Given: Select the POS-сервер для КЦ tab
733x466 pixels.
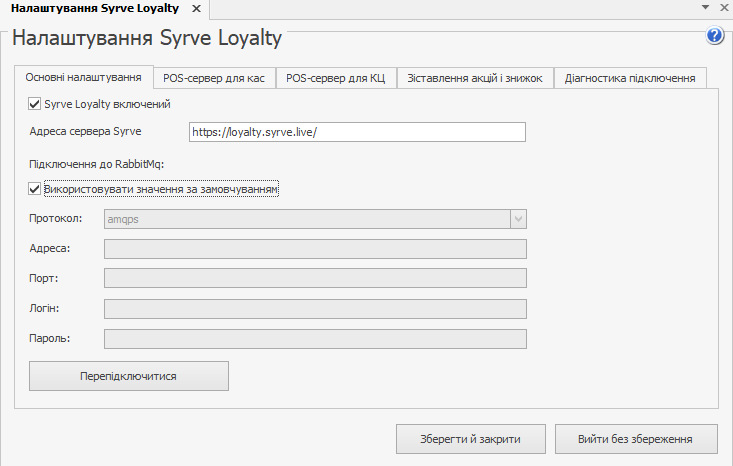Looking at the screenshot, I should [335, 78].
